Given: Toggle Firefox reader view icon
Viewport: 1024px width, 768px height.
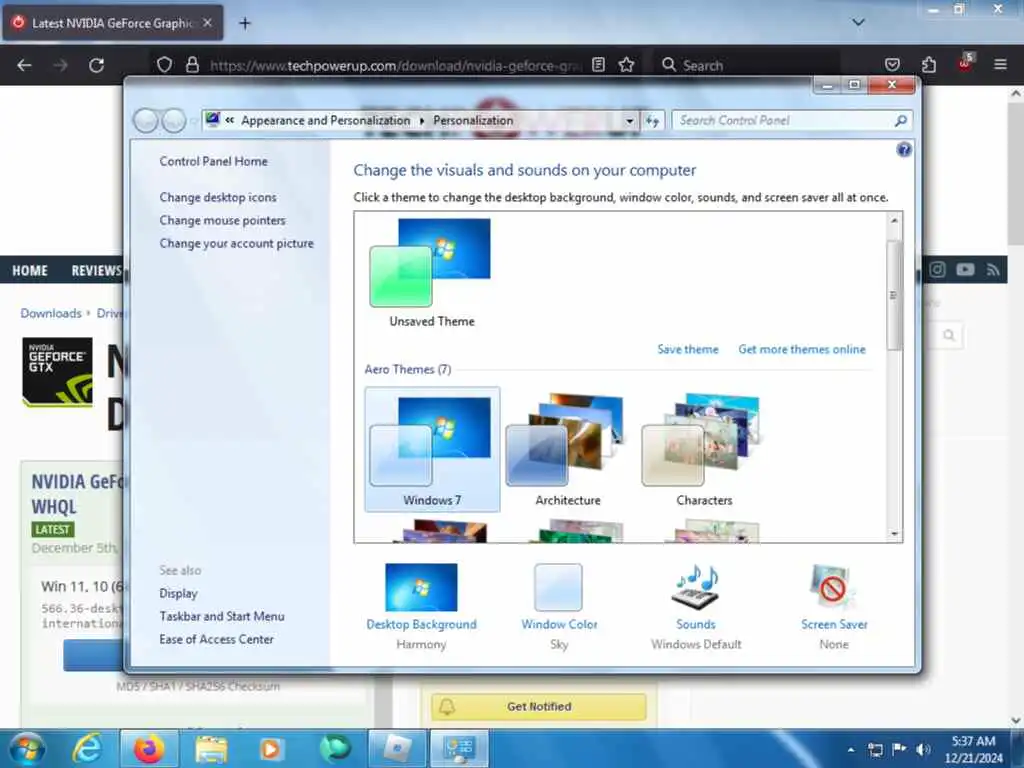Looking at the screenshot, I should click(598, 65).
